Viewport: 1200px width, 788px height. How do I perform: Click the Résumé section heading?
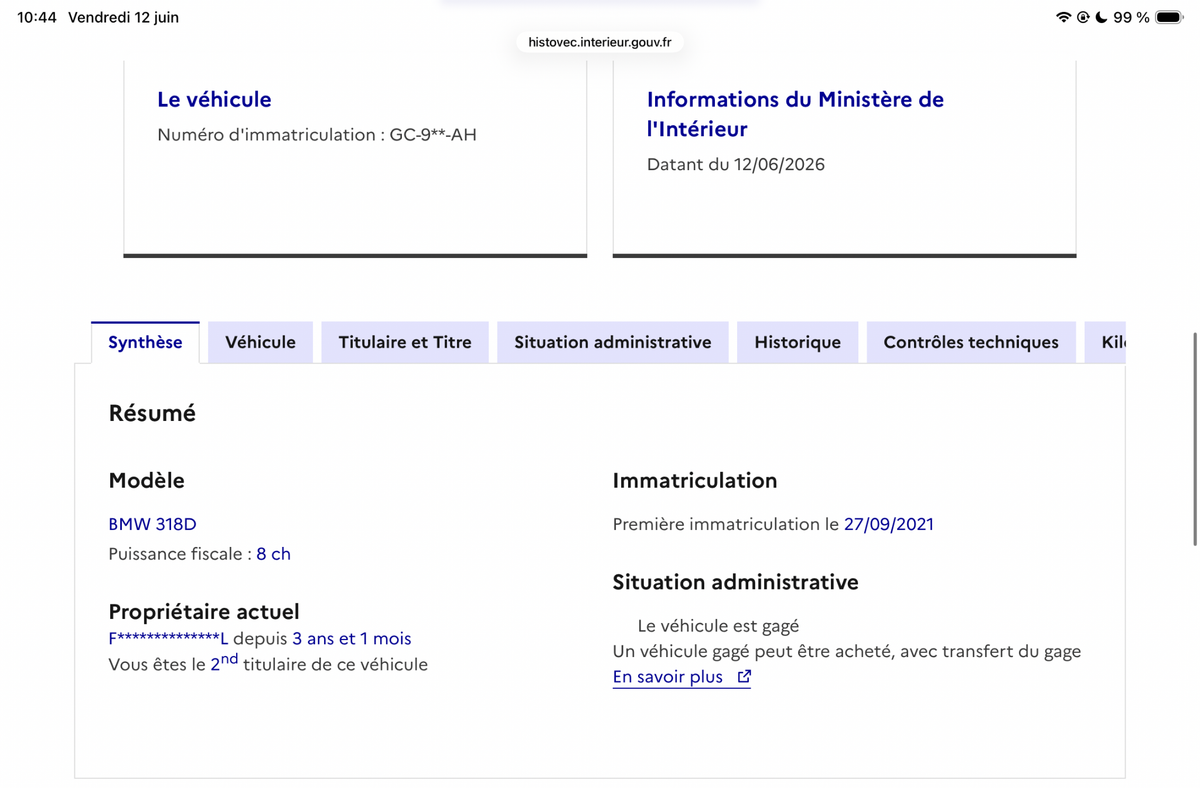pos(152,413)
